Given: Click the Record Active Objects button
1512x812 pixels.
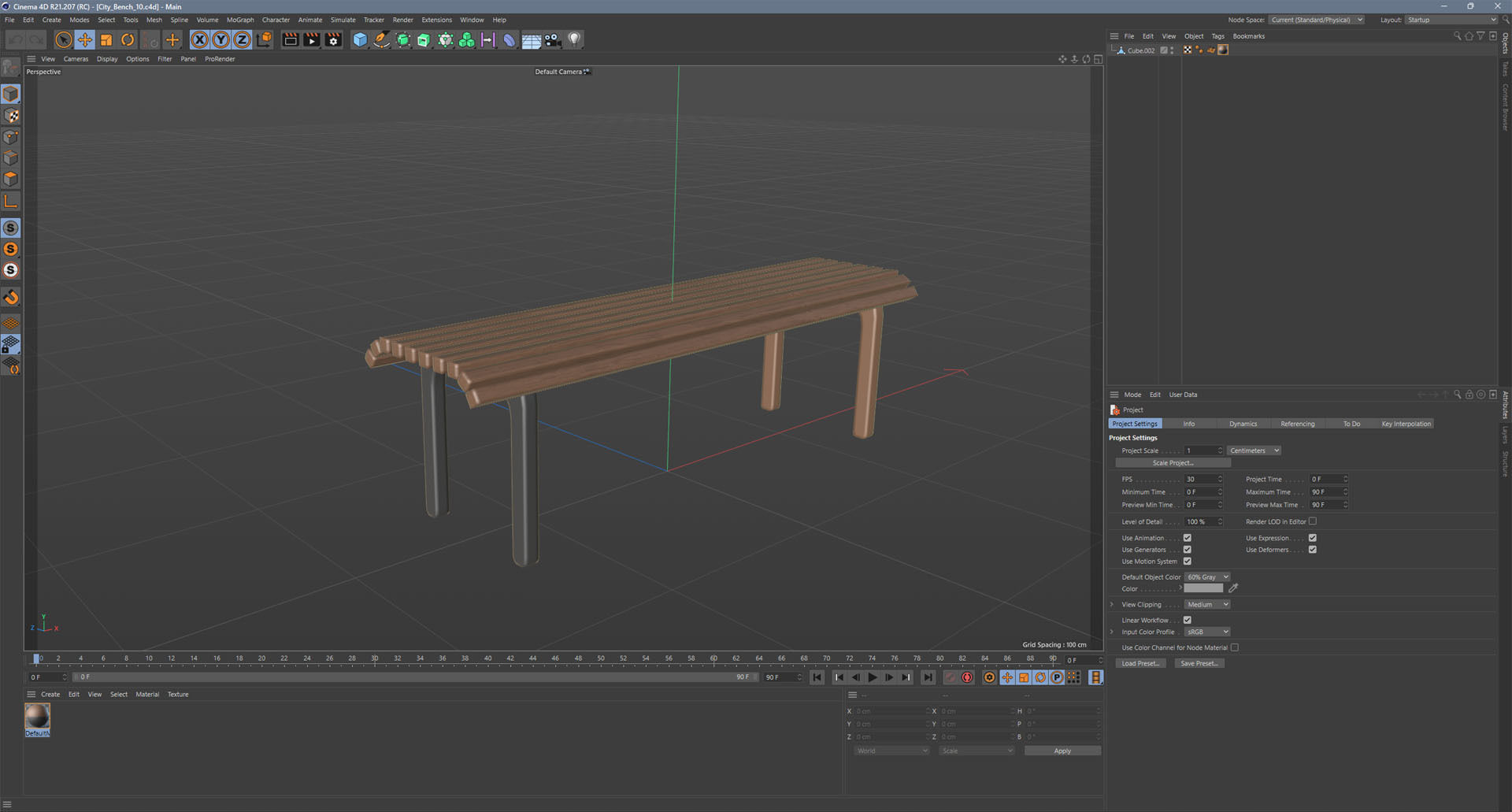Looking at the screenshot, I should [951, 677].
